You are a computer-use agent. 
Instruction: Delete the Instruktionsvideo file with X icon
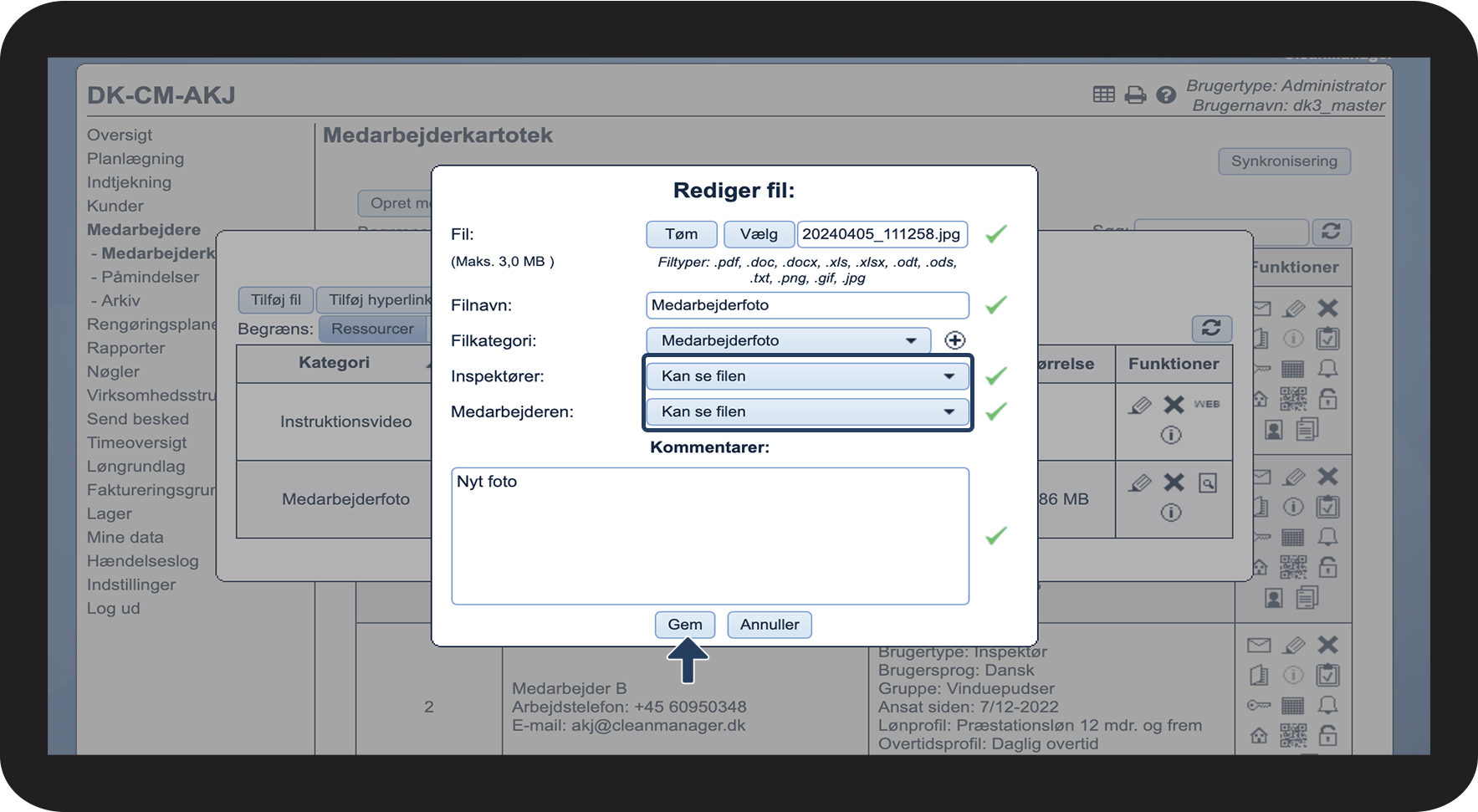(1174, 405)
